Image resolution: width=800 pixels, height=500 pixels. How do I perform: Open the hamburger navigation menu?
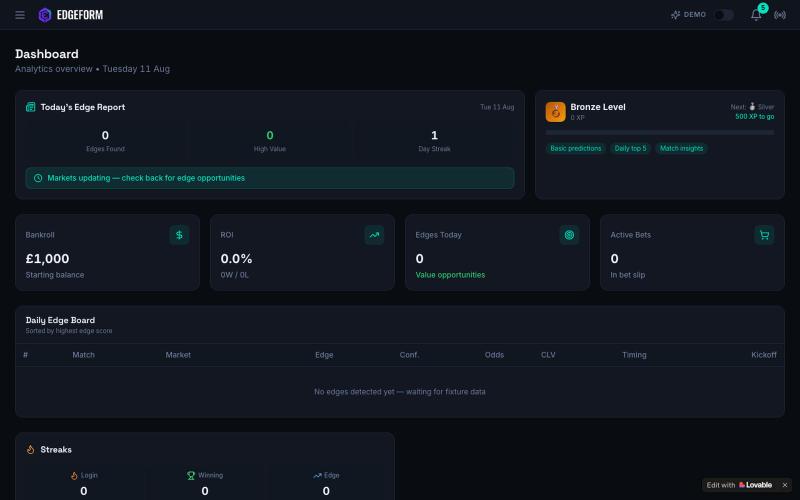coord(20,15)
